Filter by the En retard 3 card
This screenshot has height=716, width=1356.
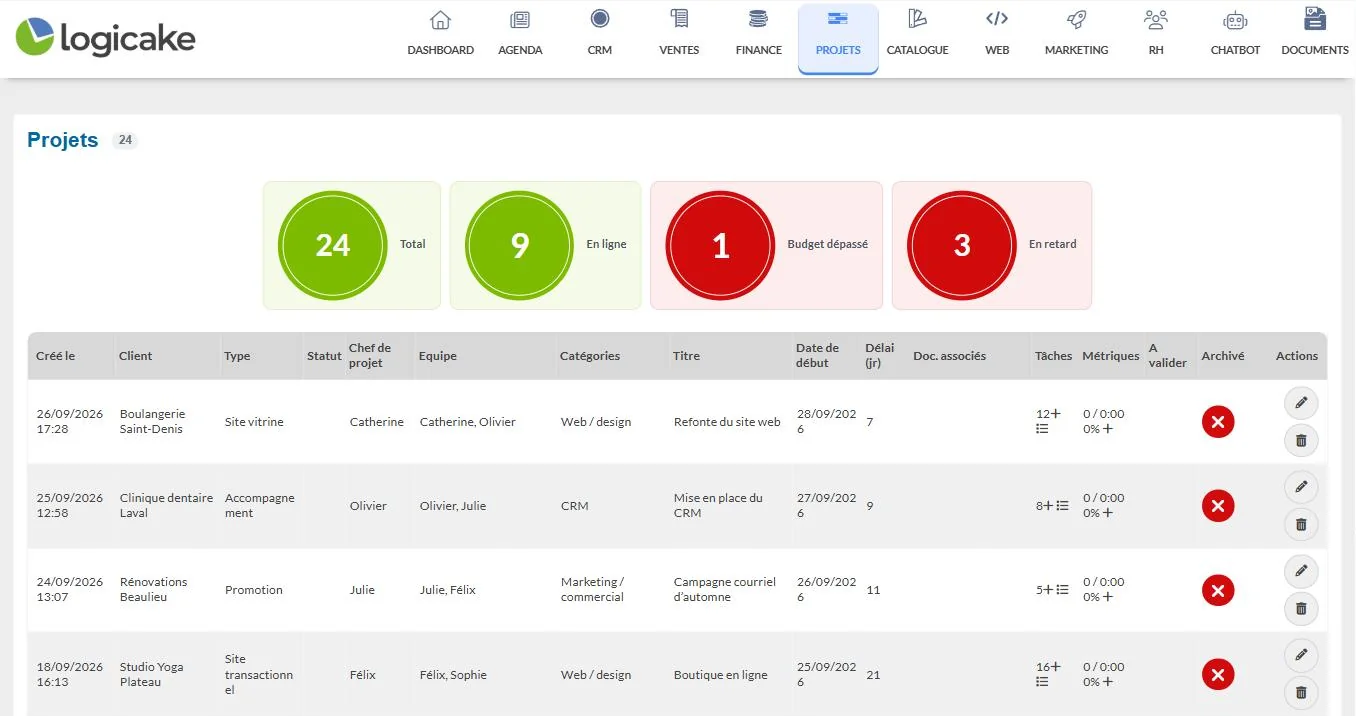pos(992,245)
